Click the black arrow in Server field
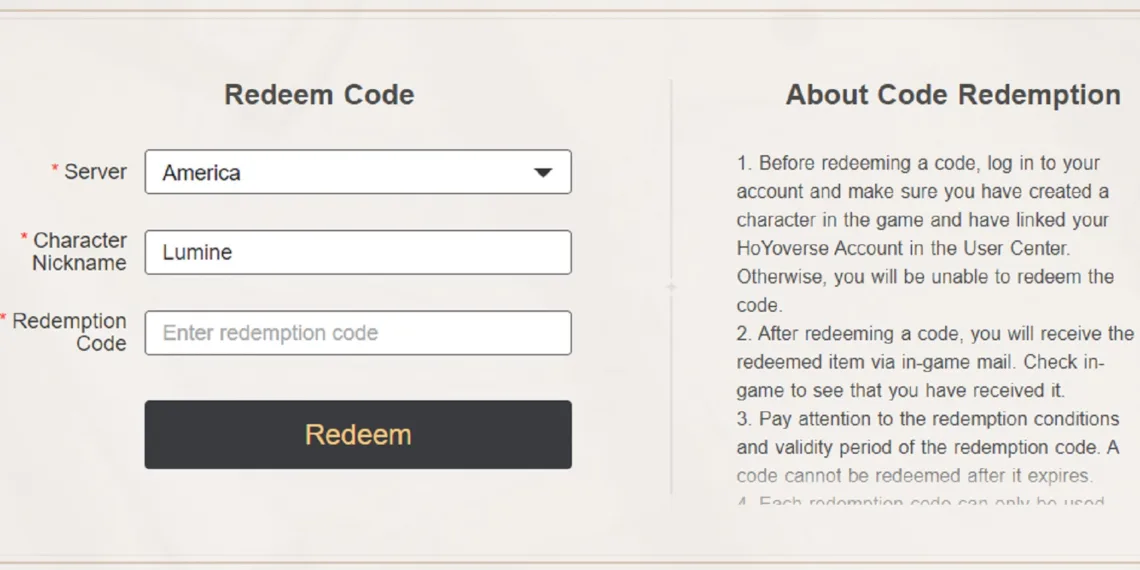This screenshot has width=1140, height=570. coord(543,173)
